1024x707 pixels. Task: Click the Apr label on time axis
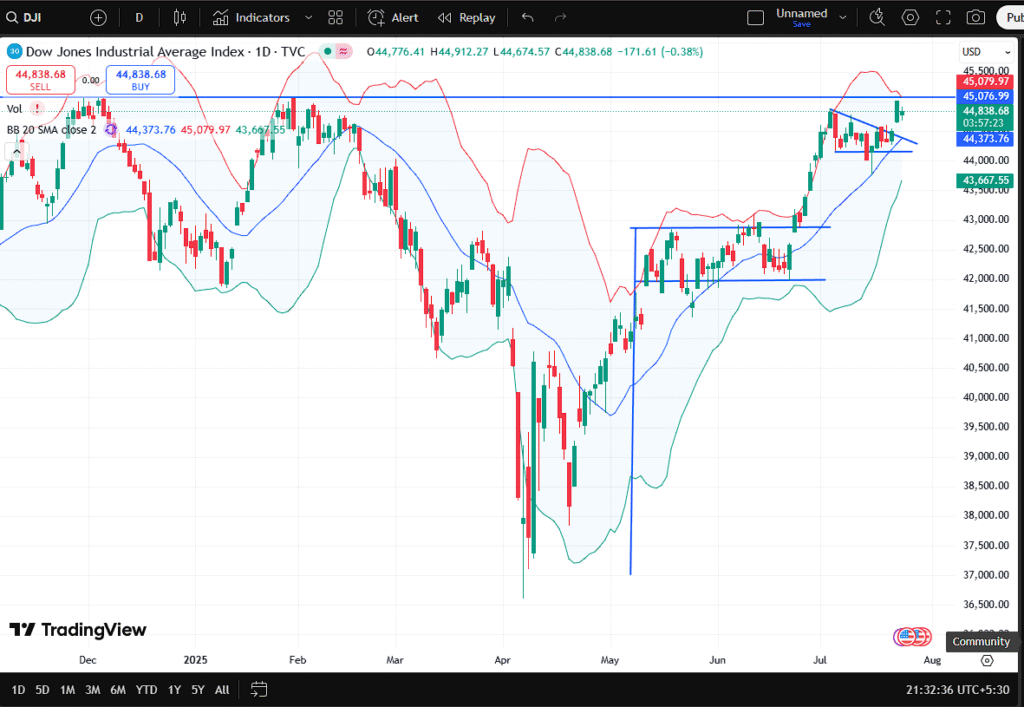tap(502, 660)
